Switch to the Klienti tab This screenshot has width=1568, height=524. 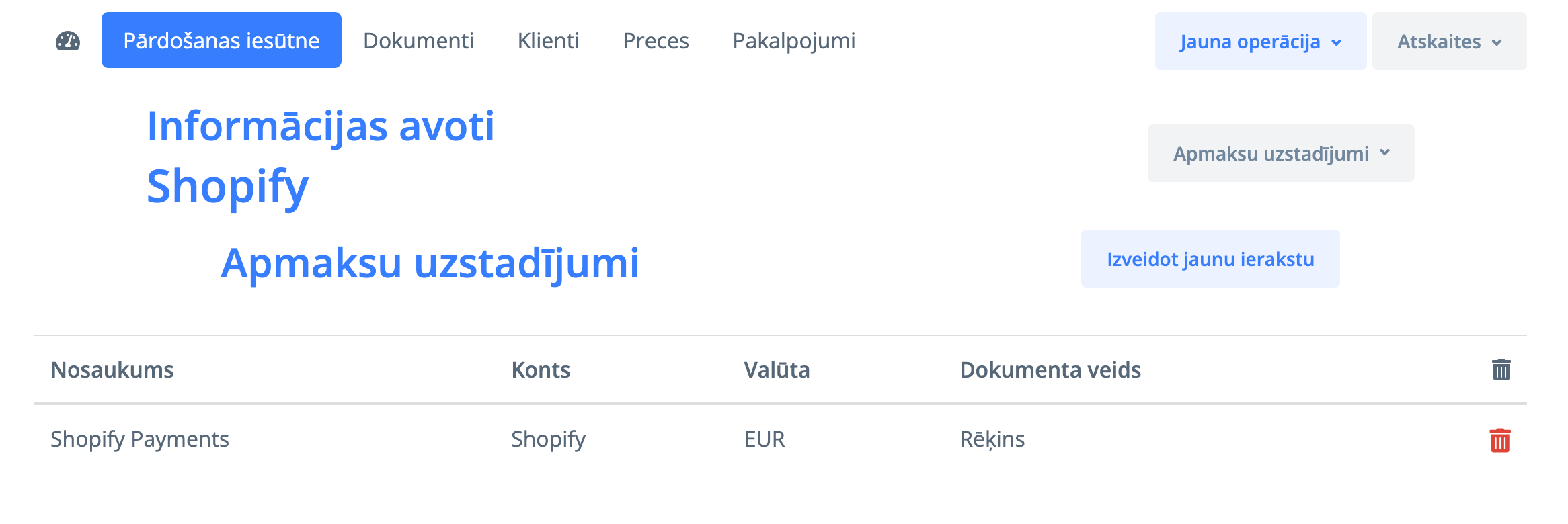pyautogui.click(x=548, y=41)
